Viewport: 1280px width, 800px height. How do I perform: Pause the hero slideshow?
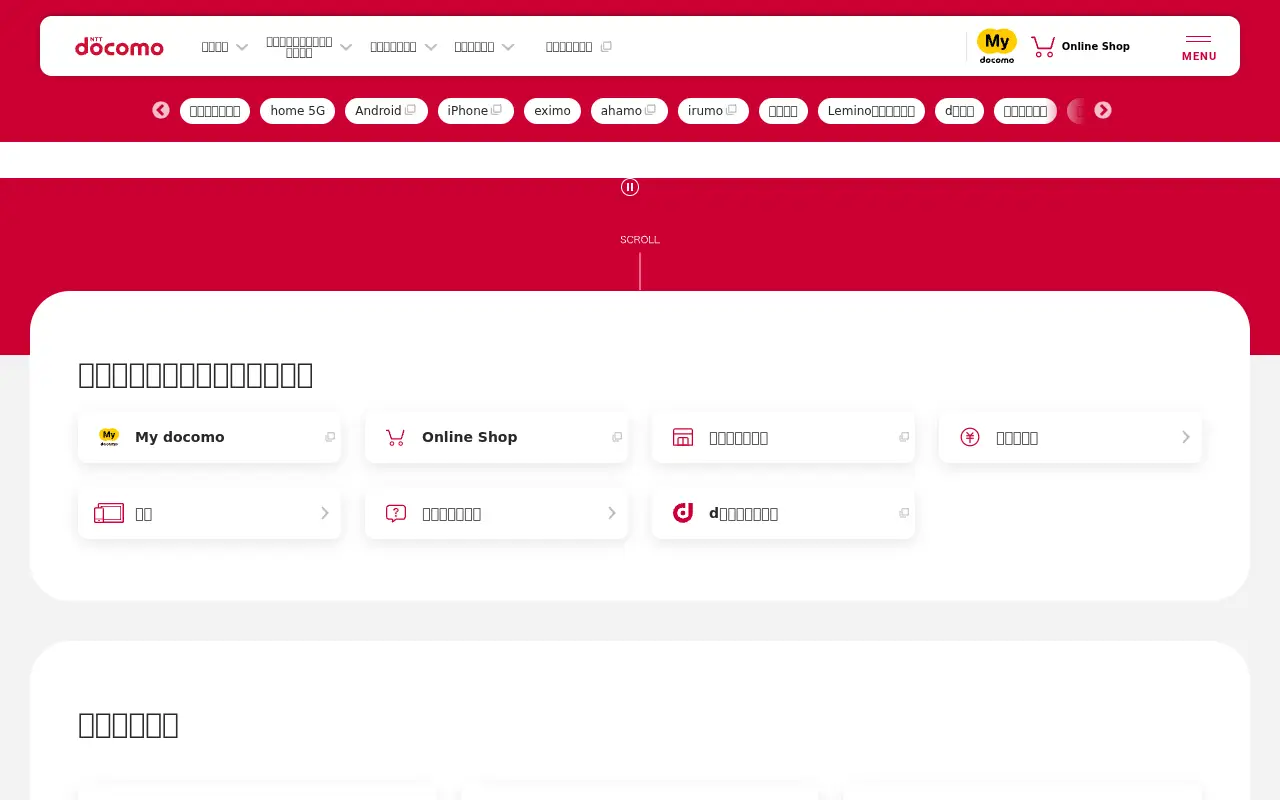pos(630,187)
